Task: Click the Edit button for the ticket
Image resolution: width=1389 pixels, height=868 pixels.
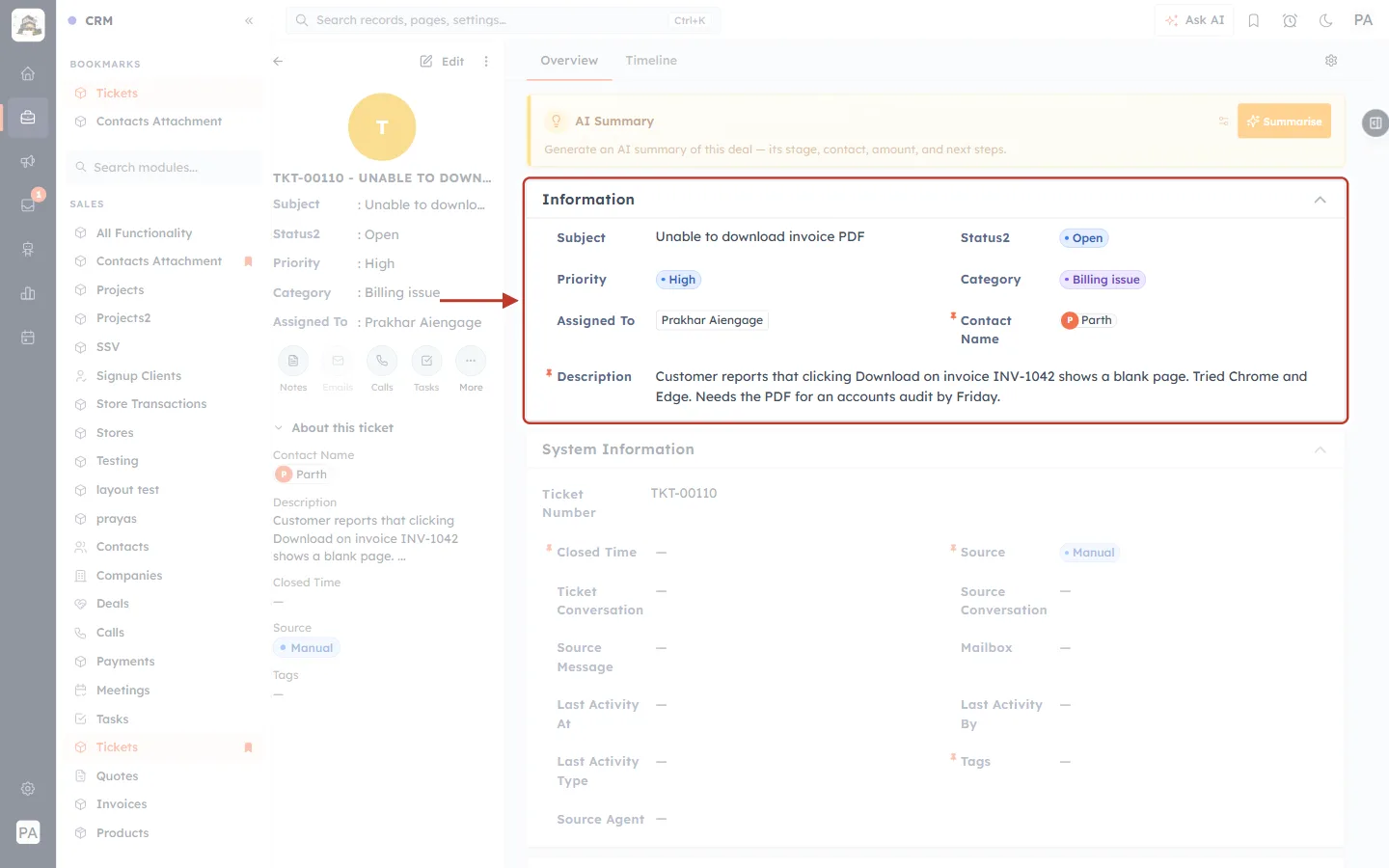Action: point(442,62)
